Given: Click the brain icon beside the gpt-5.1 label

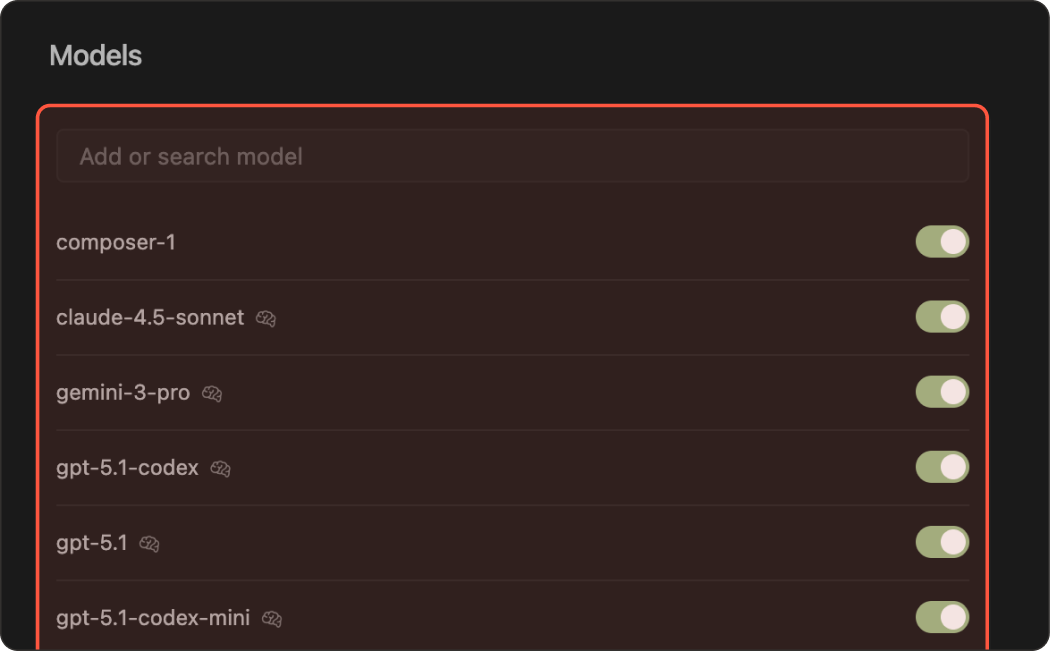Looking at the screenshot, I should click(x=150, y=544).
